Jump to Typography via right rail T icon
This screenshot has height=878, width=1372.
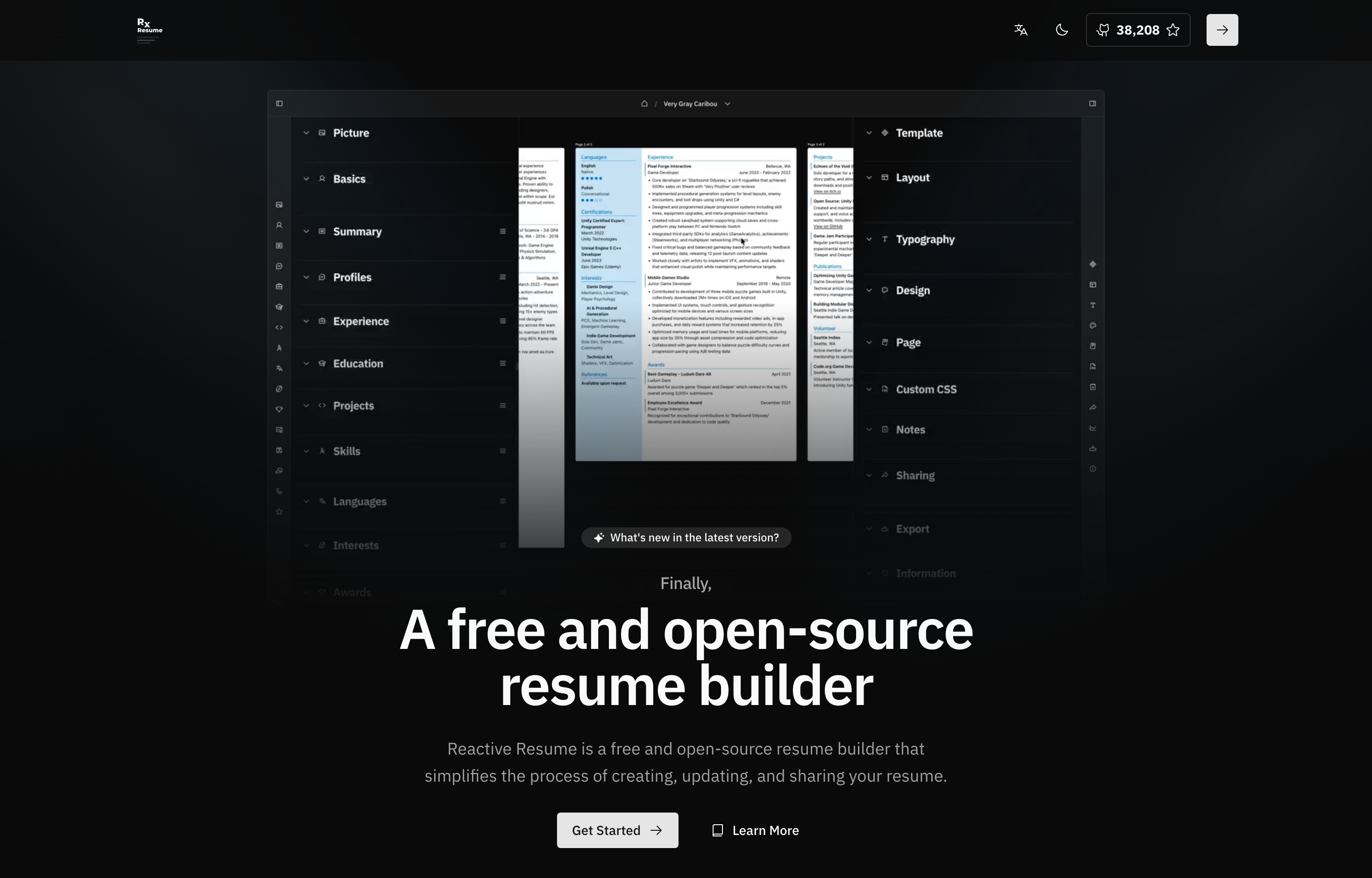[1093, 306]
